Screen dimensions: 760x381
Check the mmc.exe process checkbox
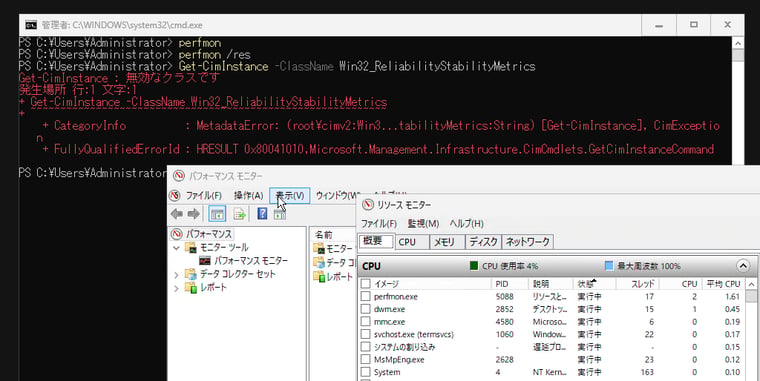(366, 321)
